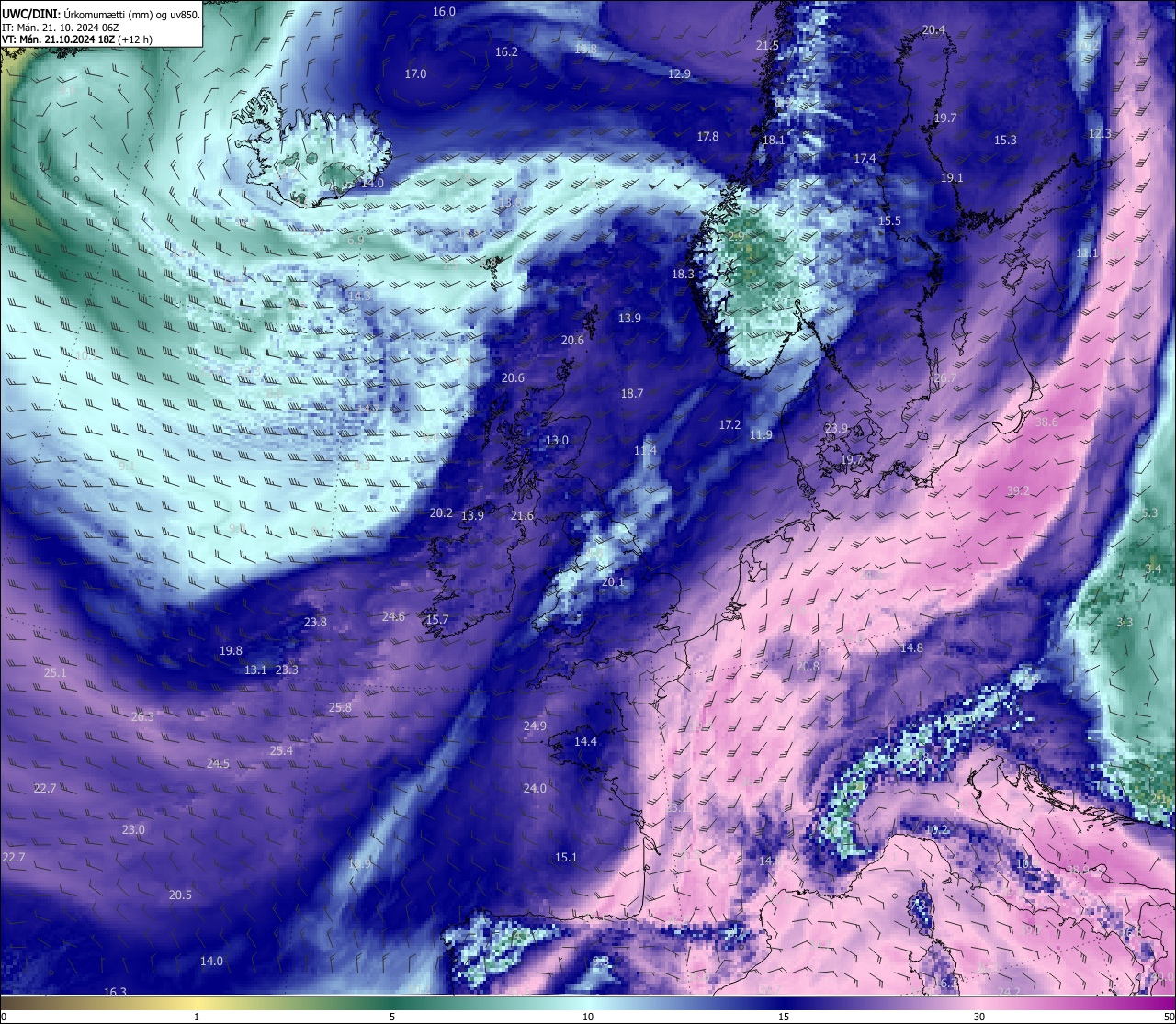
Task: Click the map value '11.4'
Action: point(645,450)
